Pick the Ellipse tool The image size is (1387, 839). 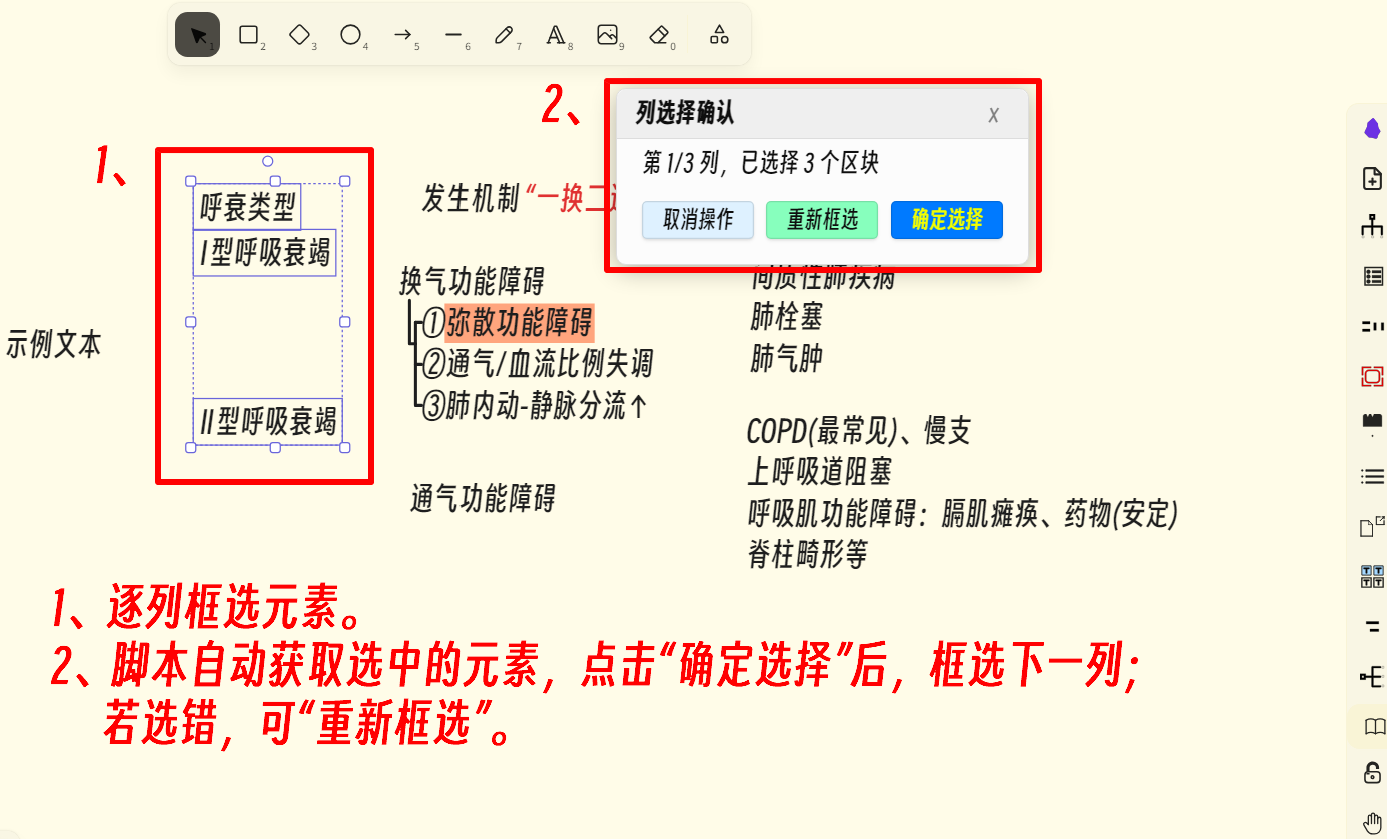350,35
